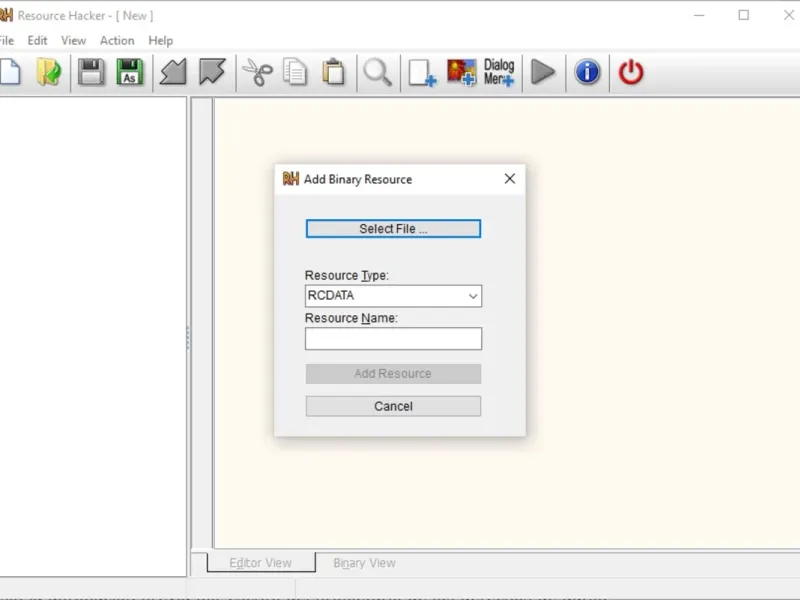800x600 pixels.
Task: Click the splitter grip beside the tree panel
Action: pos(188,338)
